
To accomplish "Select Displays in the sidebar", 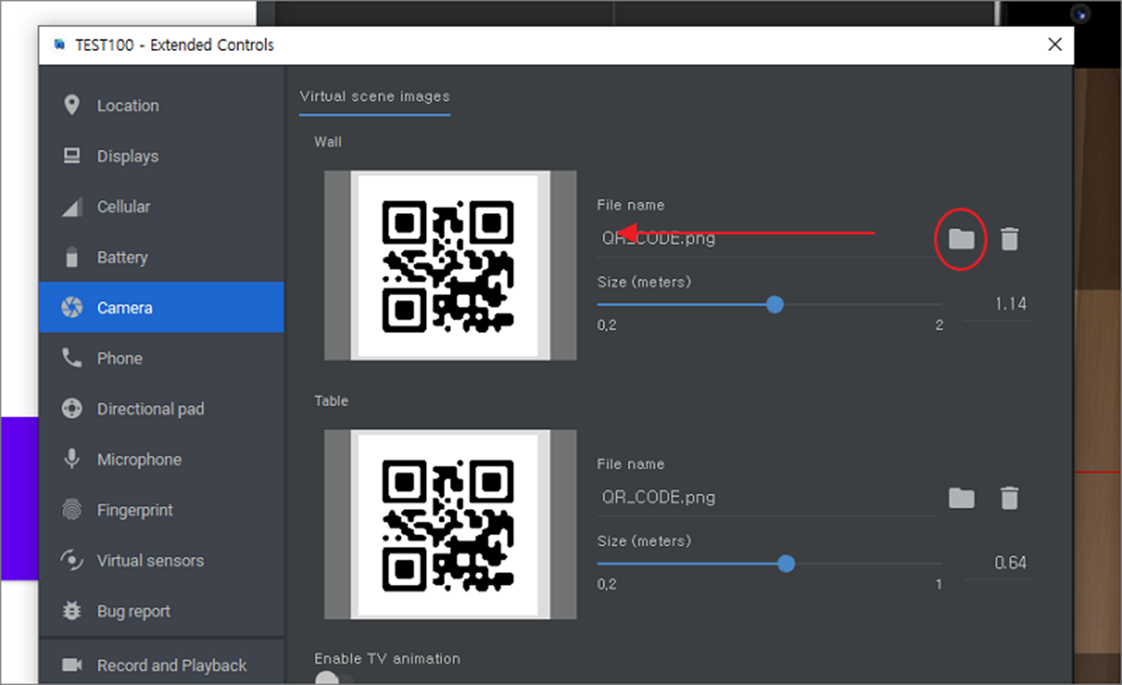I will coord(162,156).
